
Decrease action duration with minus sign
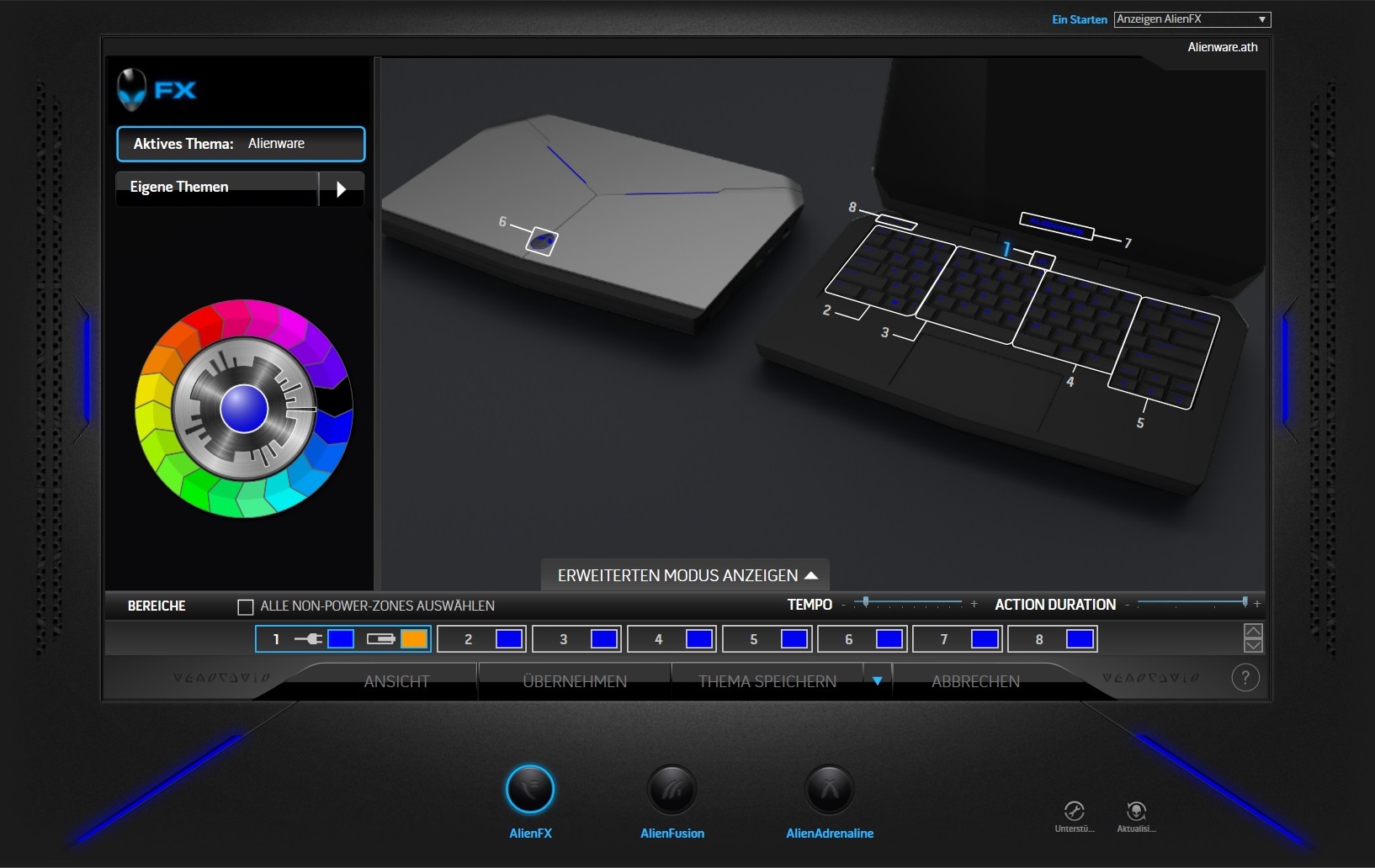click(1128, 605)
